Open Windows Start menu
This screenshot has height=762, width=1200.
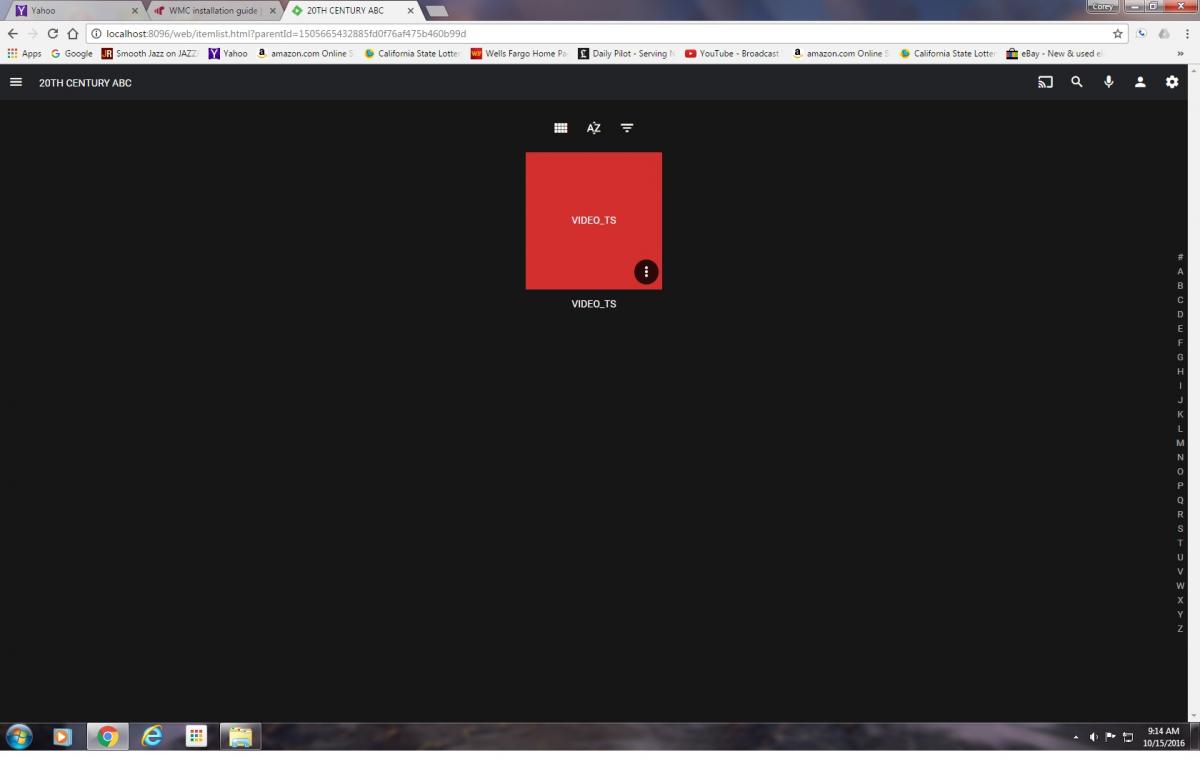click(x=19, y=737)
